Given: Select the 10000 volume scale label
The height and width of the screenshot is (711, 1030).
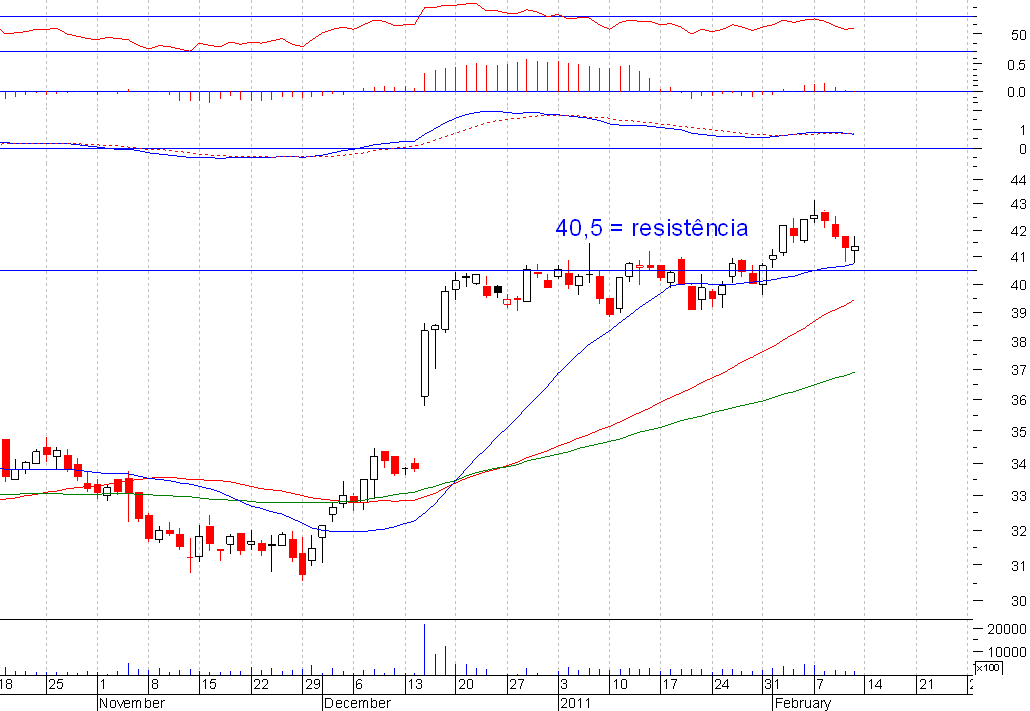Looking at the screenshot, I should coord(1007,652).
